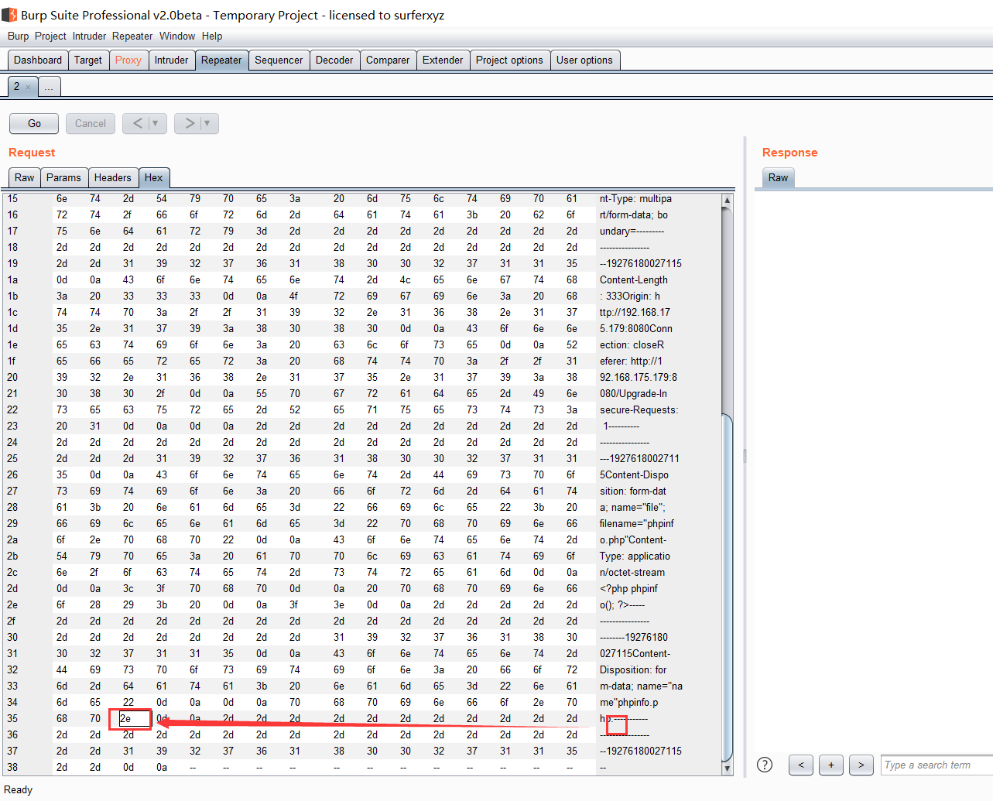
Task: Click hex editor scroll up arrow
Action: pos(727,200)
